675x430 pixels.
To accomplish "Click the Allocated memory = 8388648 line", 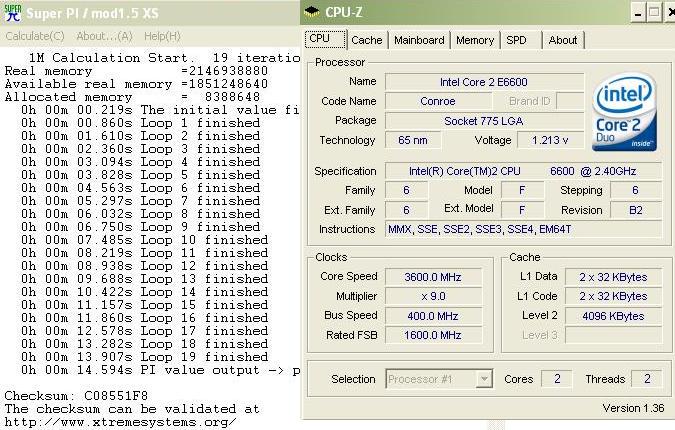I will (x=132, y=96).
